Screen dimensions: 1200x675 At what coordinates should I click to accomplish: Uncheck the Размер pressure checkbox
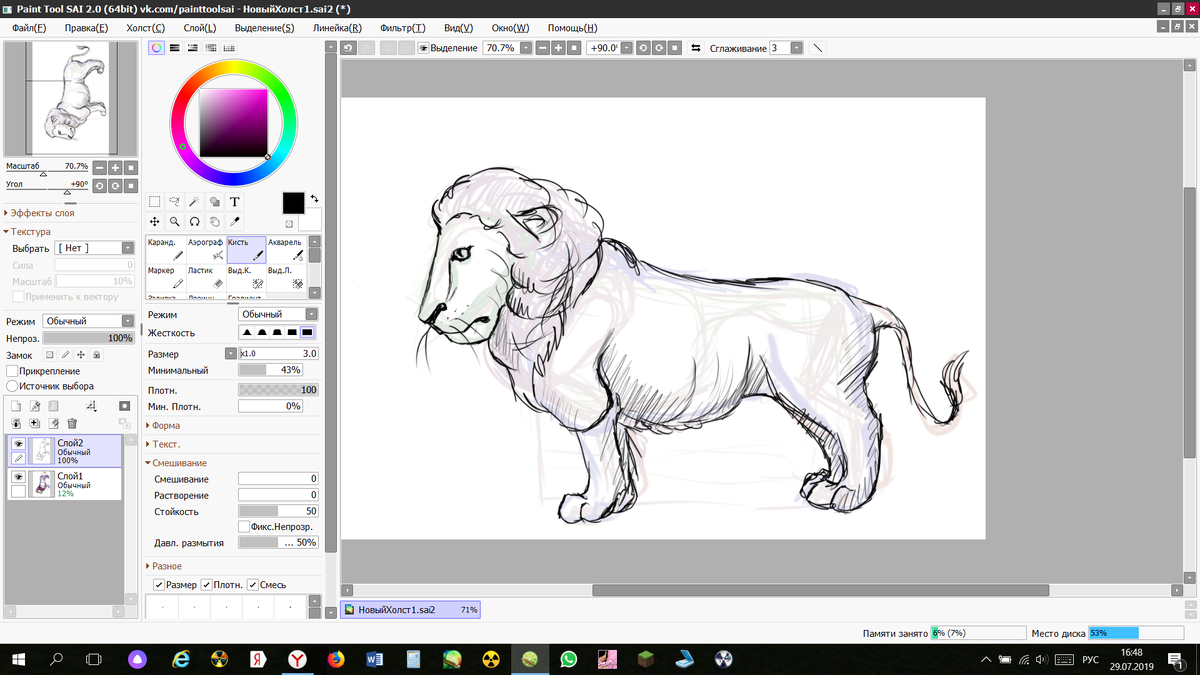coord(159,585)
